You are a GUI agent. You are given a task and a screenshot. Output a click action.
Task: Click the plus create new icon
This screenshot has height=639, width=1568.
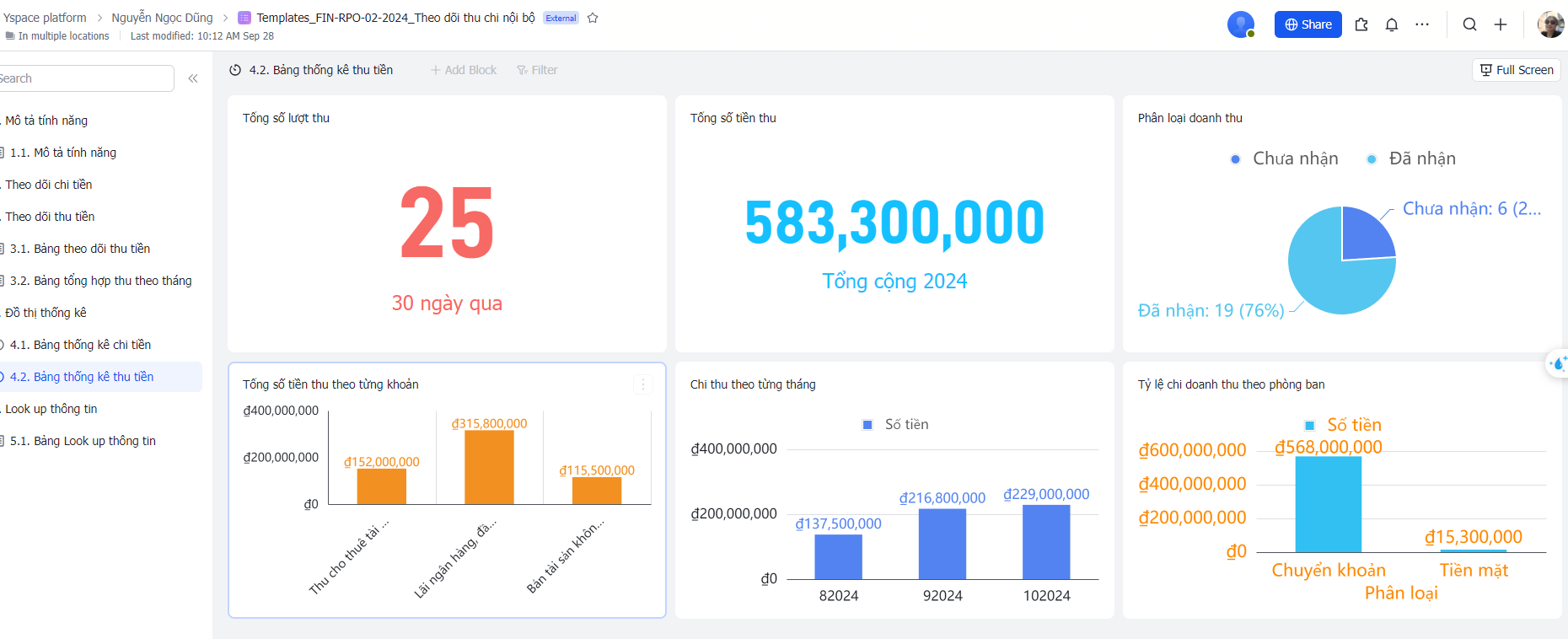click(1501, 24)
